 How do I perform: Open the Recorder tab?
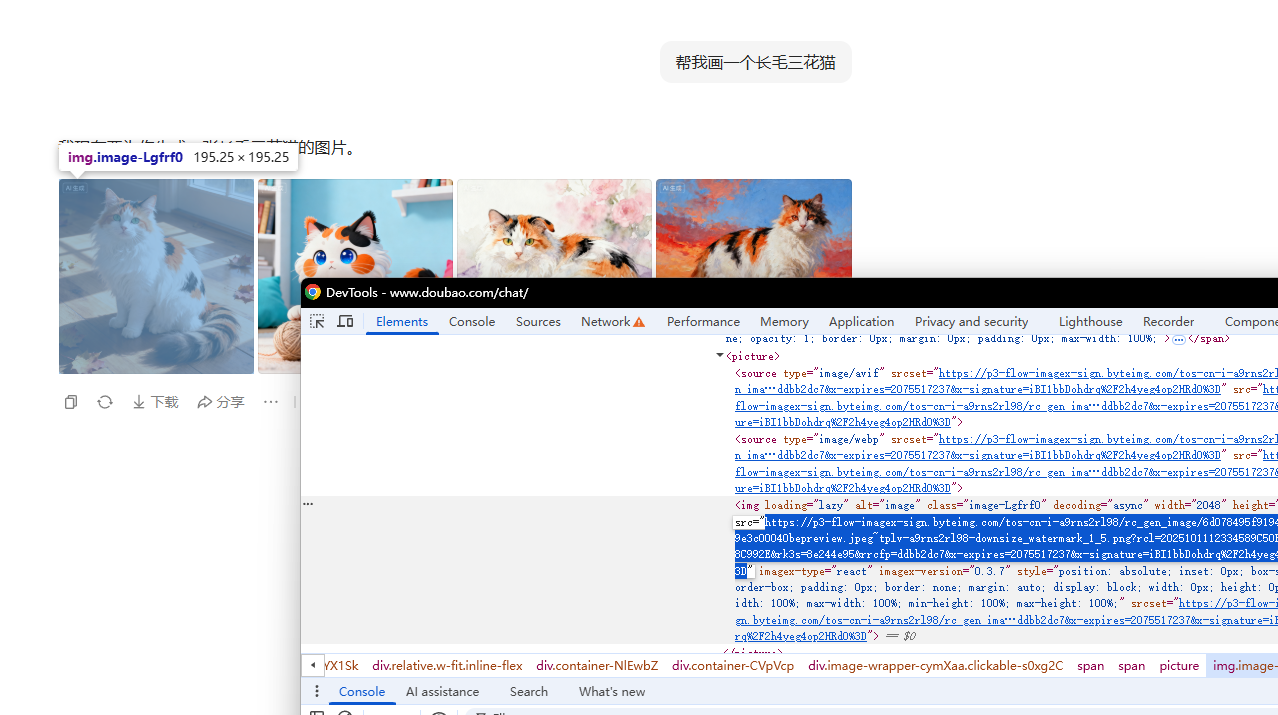click(x=1168, y=321)
